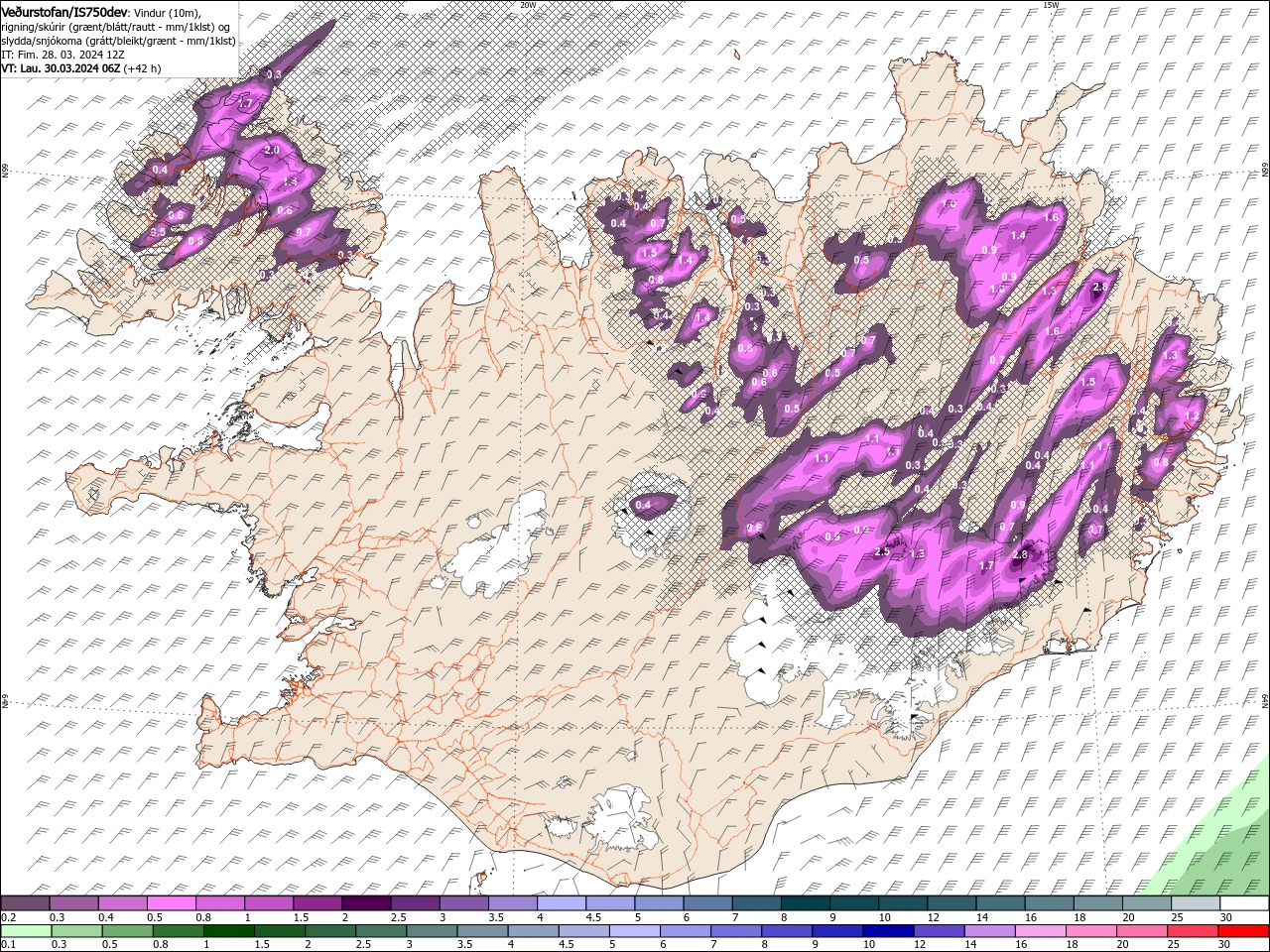The width and height of the screenshot is (1270, 952).
Task: Click 'rigning/skúrir' in the header description
Action: [33, 27]
